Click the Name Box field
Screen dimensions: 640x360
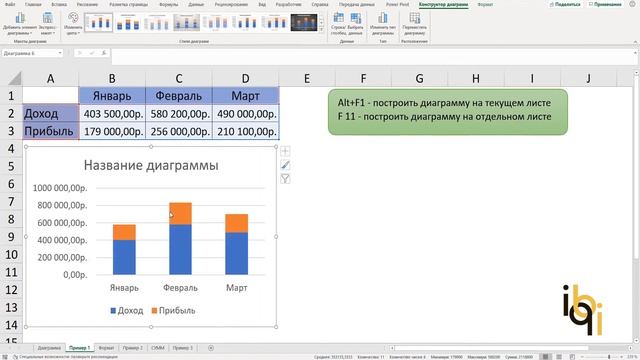[x=29, y=53]
